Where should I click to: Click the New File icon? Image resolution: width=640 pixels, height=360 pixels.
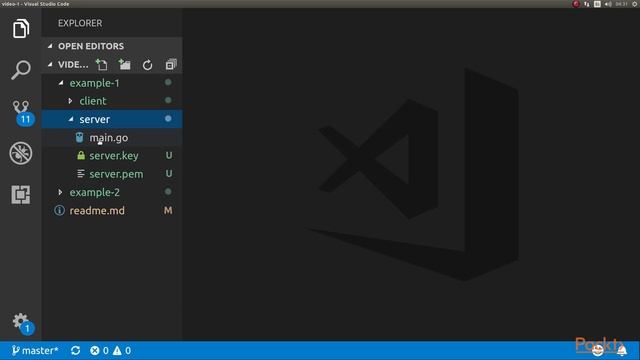[101, 64]
